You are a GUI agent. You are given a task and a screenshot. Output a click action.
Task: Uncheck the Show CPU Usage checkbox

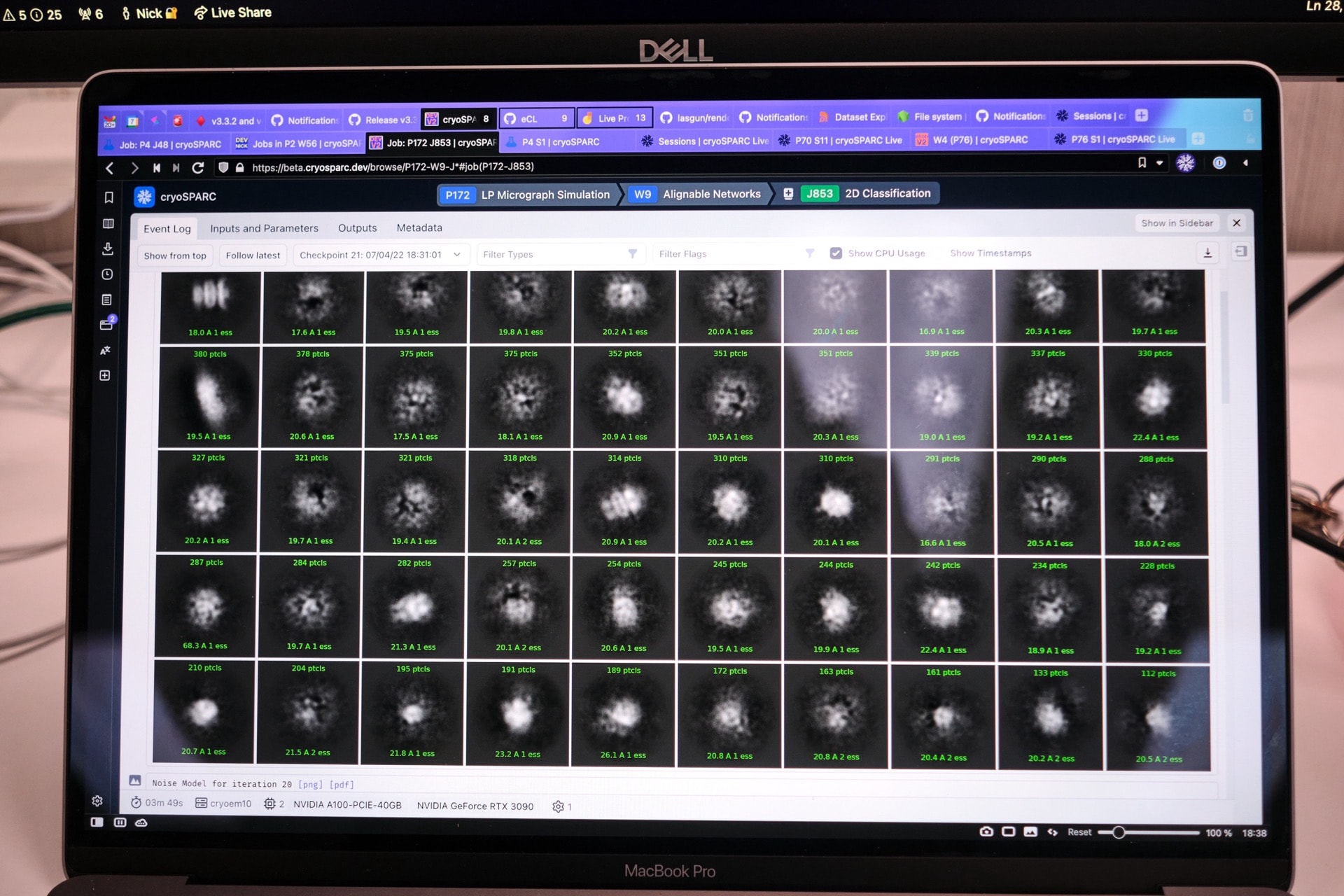[x=836, y=253]
